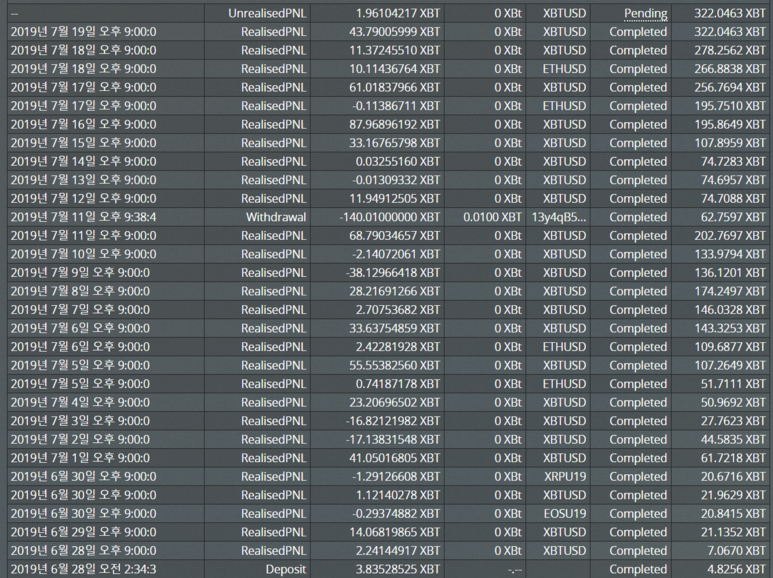This screenshot has width=773, height=578.
Task: Click balance 195.8649 XBT
Action: pos(730,124)
